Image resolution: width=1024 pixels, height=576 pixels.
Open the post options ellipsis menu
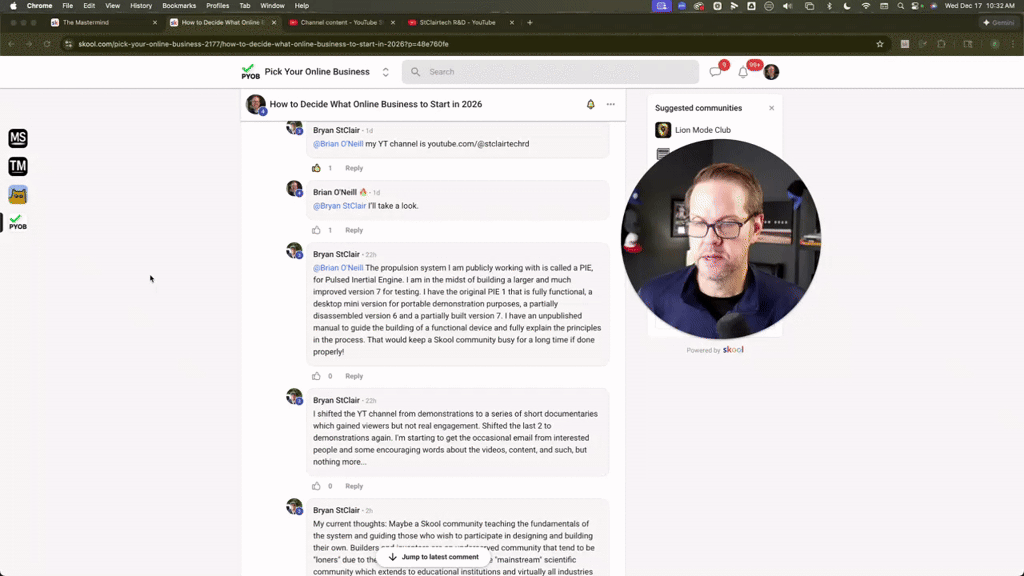(x=611, y=104)
